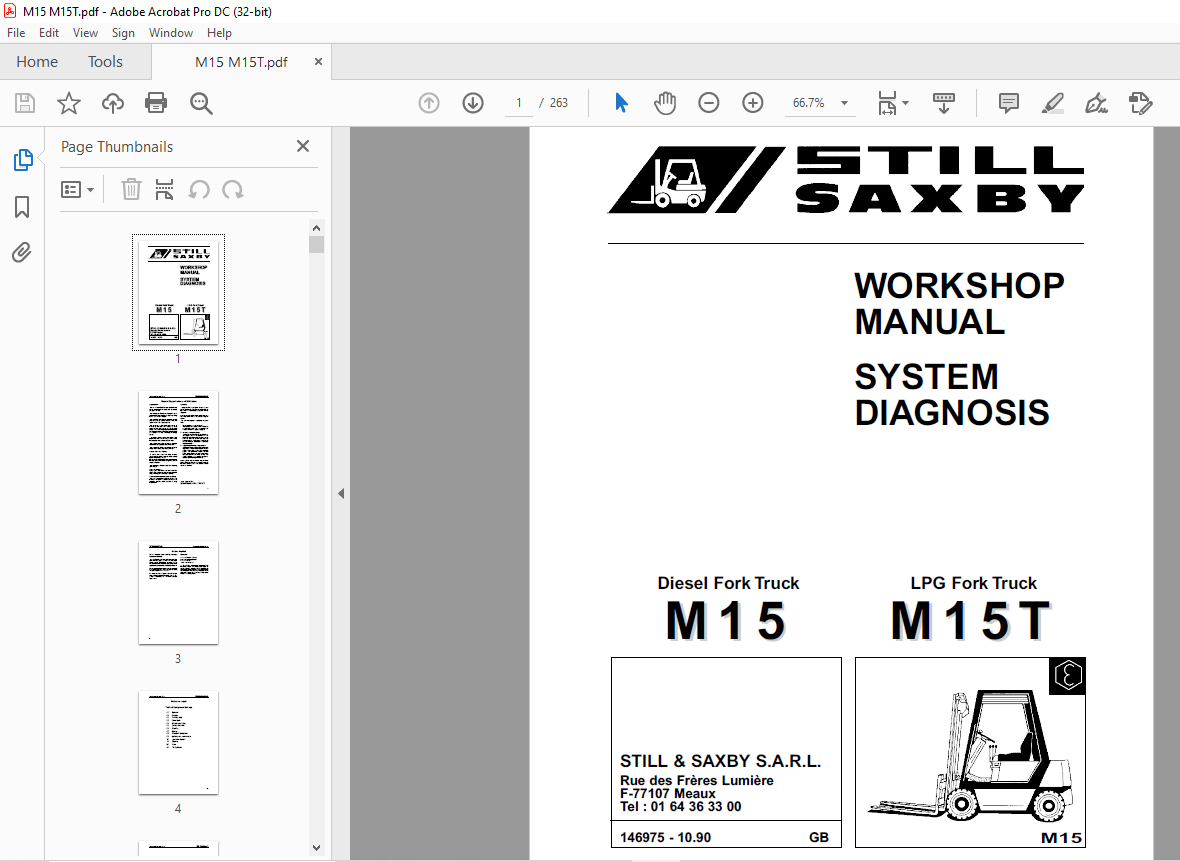This screenshot has height=862, width=1180.
Task: Click thumbnails scrollbar down arrow
Action: (x=317, y=848)
